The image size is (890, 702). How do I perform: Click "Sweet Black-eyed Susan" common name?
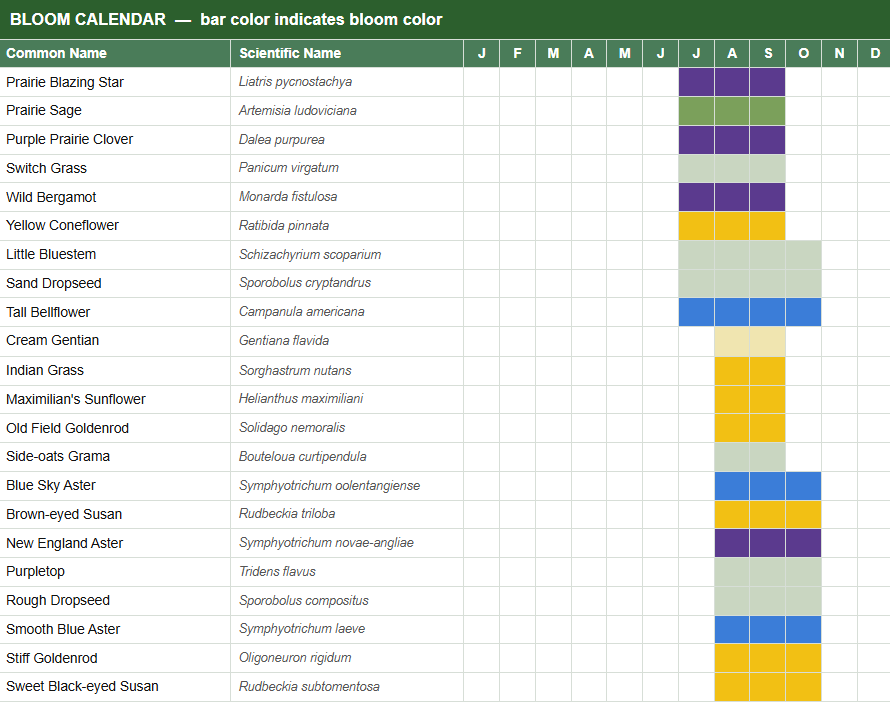(82, 687)
